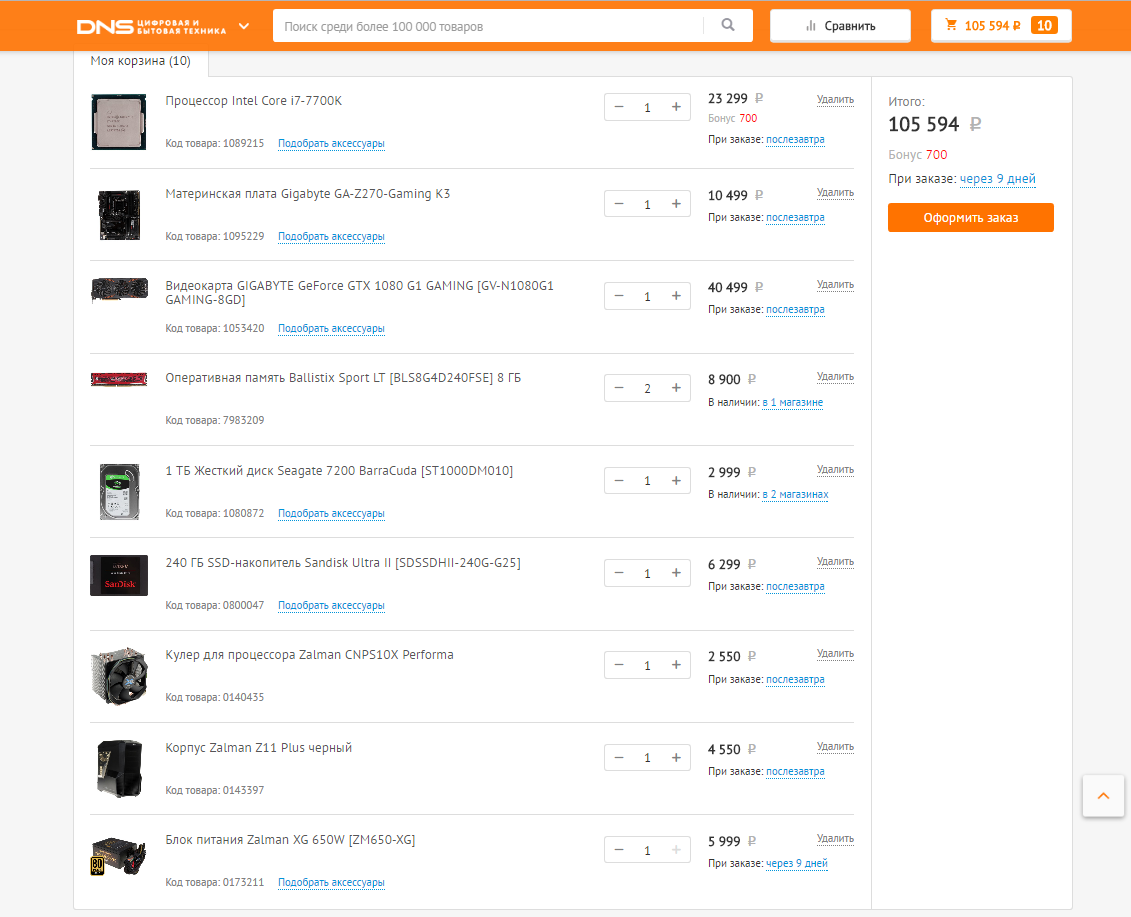The height and width of the screenshot is (917, 1131).
Task: Decrease quantity of Gigabyte GA-Z270 motherboard
Action: (x=619, y=204)
